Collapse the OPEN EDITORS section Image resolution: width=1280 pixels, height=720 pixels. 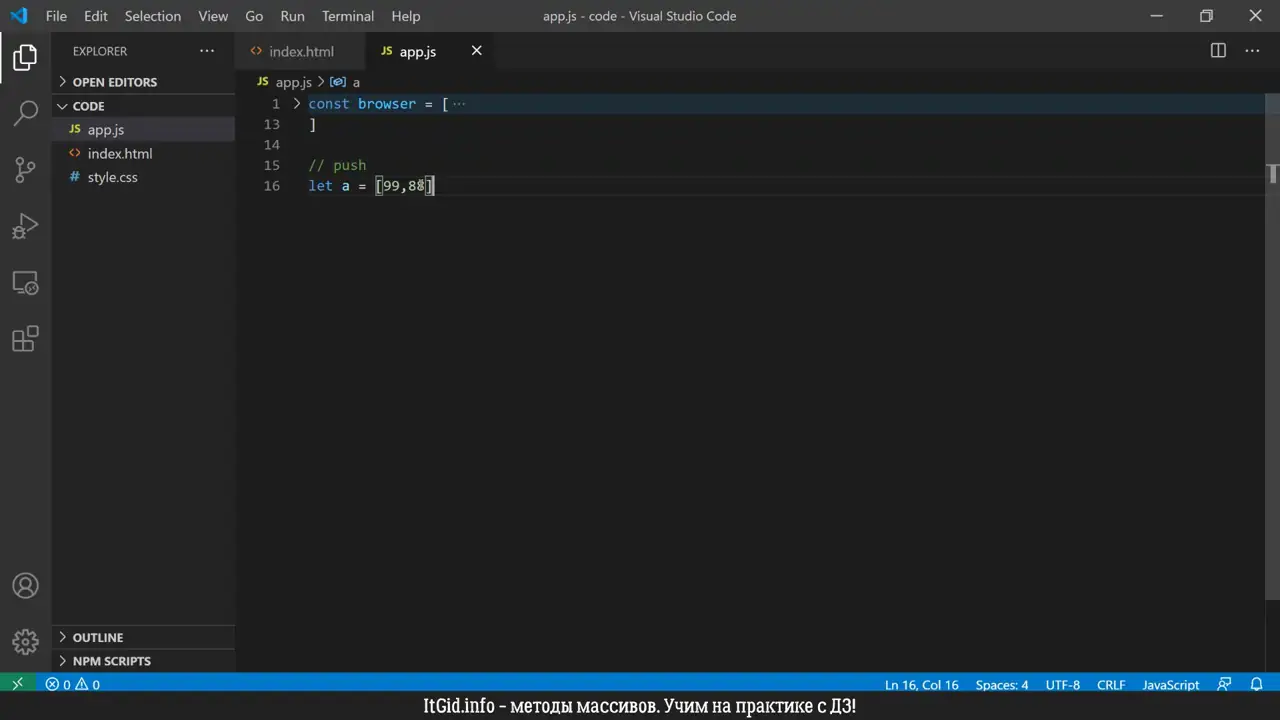pyautogui.click(x=114, y=81)
